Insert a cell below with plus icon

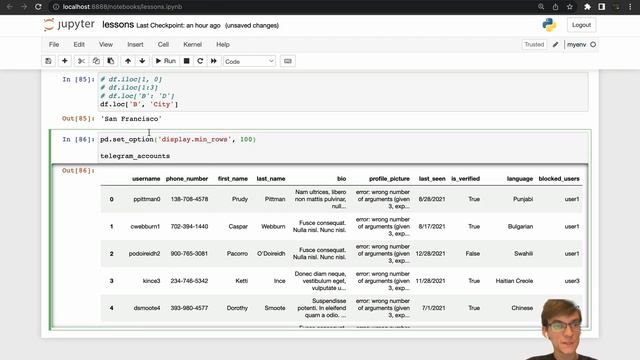(x=64, y=61)
